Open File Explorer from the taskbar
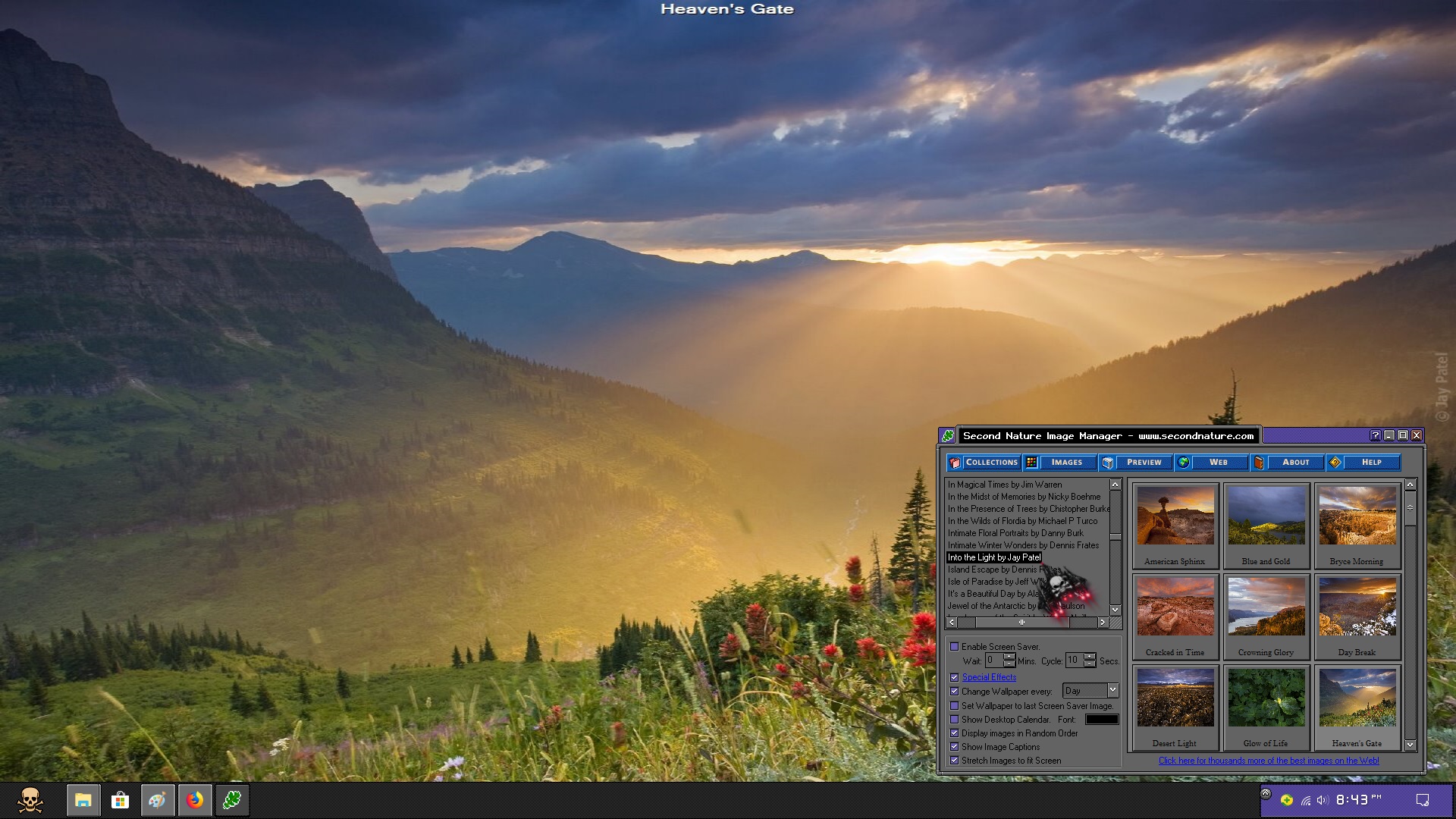The height and width of the screenshot is (819, 1456). tap(83, 800)
